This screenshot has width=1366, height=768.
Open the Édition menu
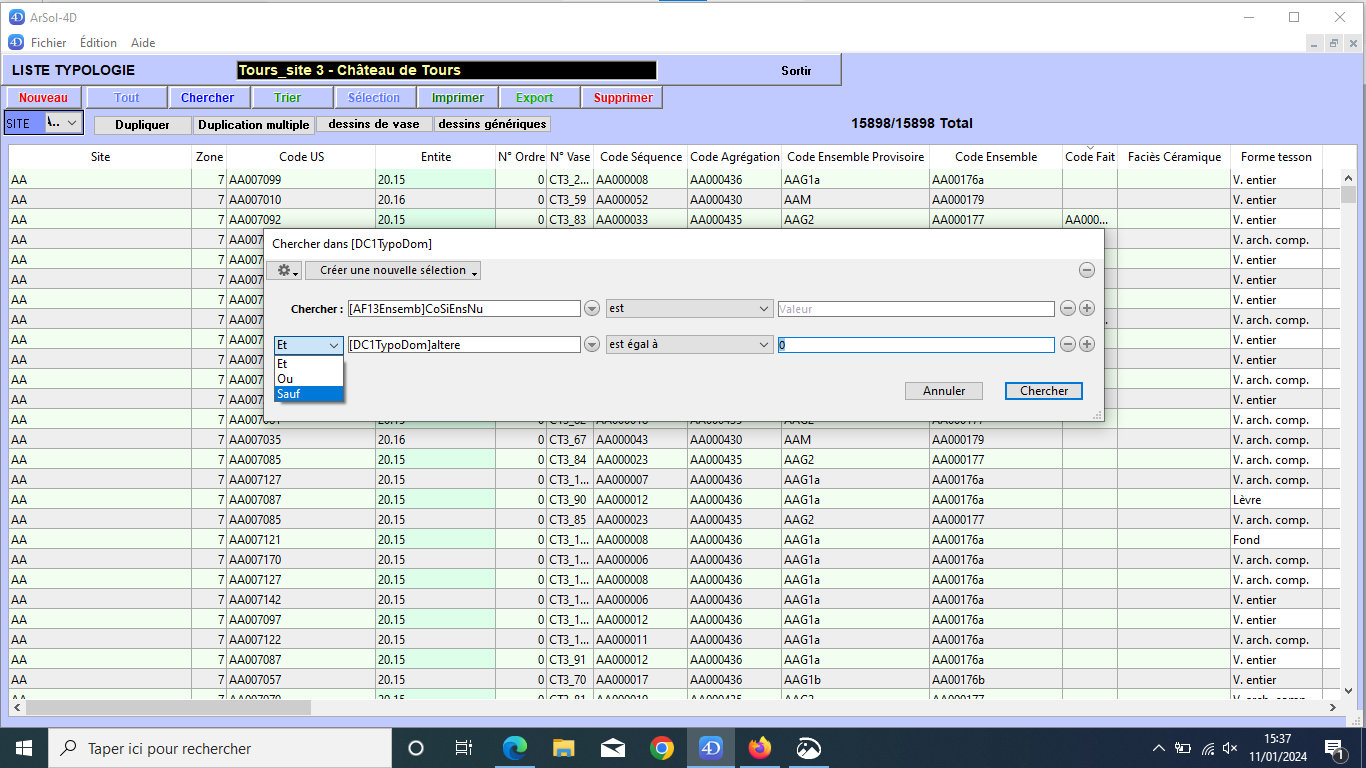coord(98,43)
